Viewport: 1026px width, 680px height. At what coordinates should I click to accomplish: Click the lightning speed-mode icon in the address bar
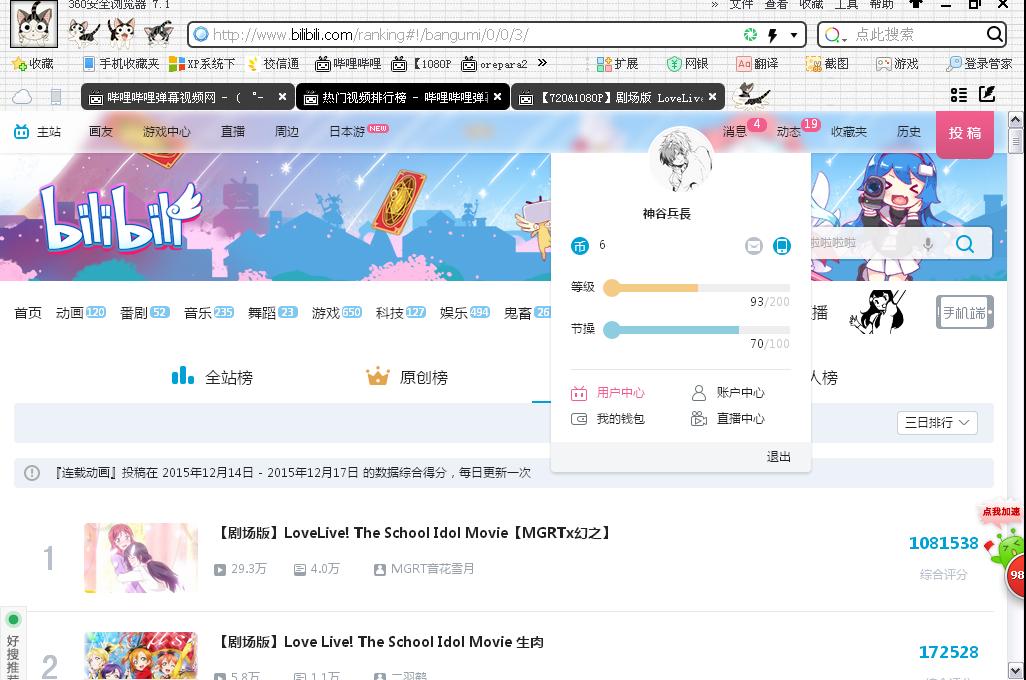[x=773, y=35]
